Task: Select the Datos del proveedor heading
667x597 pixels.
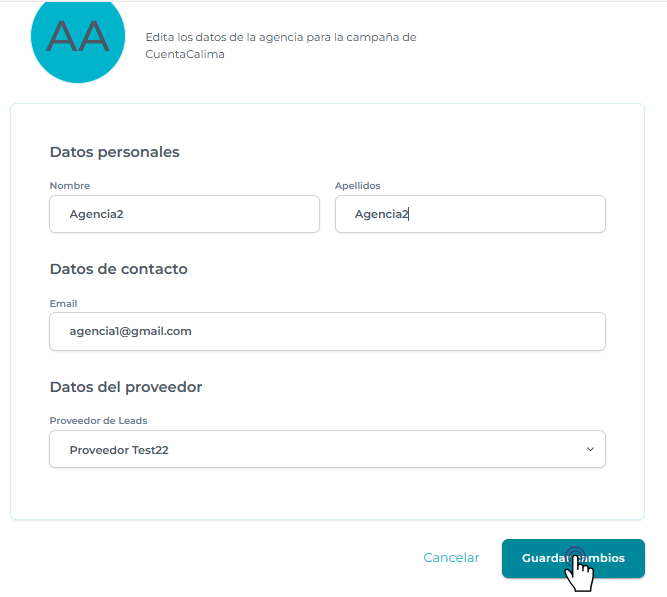Action: tap(126, 386)
